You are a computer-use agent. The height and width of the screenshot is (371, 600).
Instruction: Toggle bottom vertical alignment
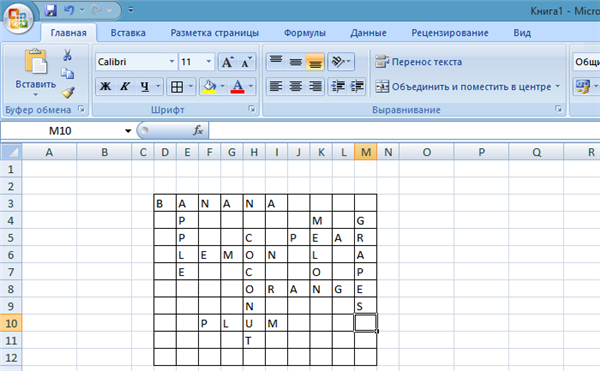(x=315, y=62)
